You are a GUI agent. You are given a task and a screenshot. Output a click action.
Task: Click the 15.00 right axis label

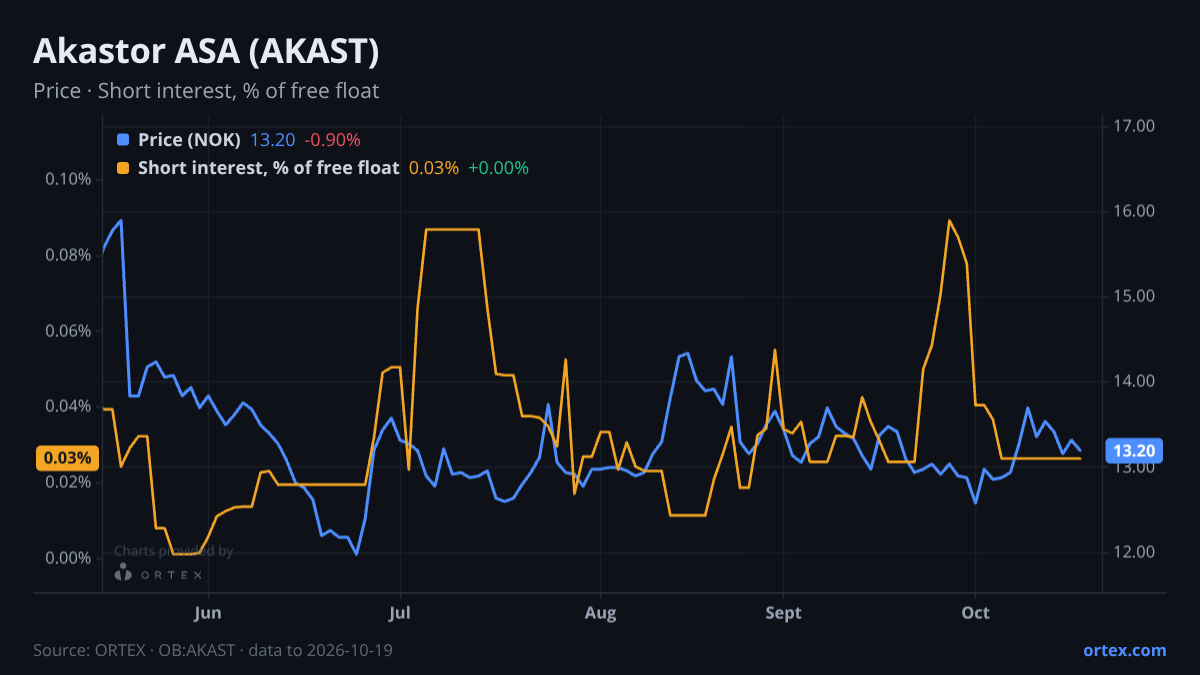(x=1135, y=296)
